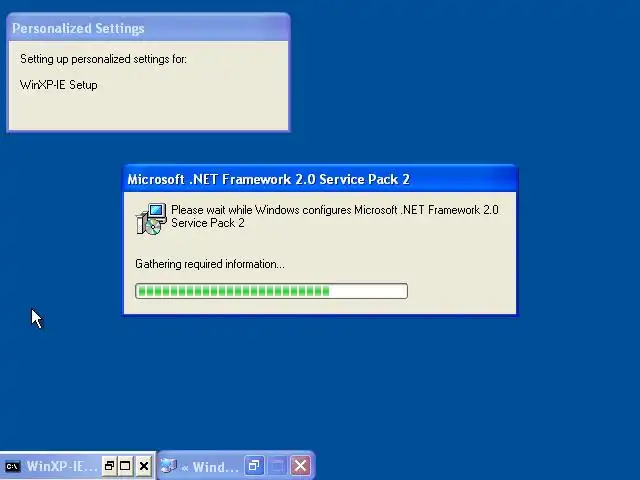Click the computer icon on minimized Wind... window
Image resolution: width=640 pixels, height=480 pixels.
tap(168, 465)
